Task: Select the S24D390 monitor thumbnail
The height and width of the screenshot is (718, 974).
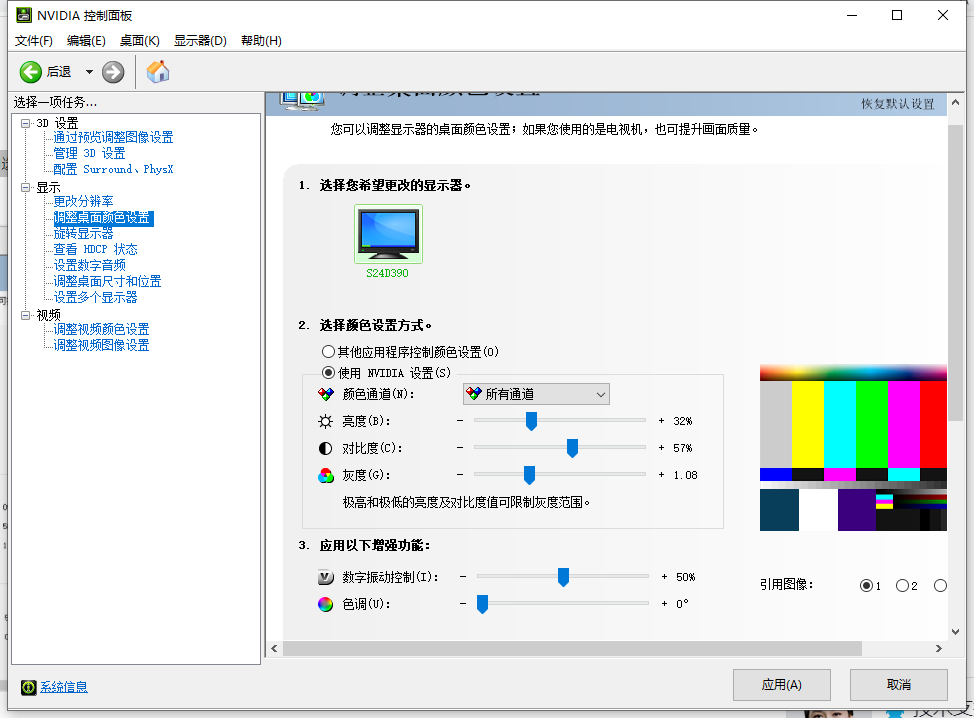Action: [388, 233]
